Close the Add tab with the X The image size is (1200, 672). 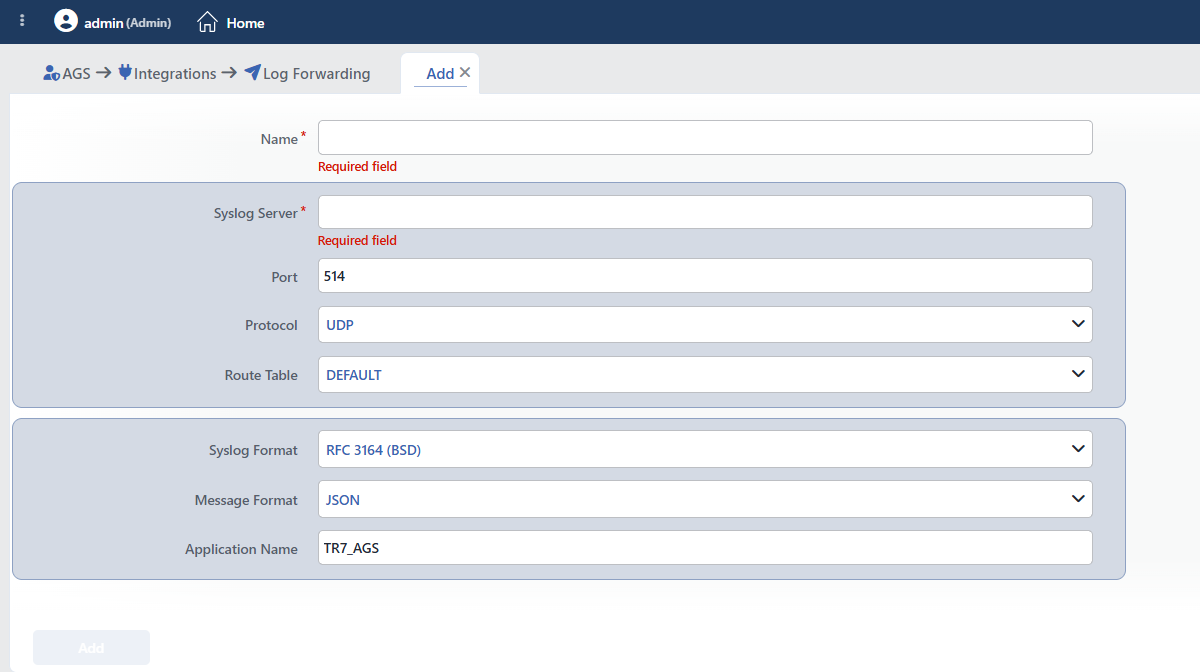coord(465,73)
